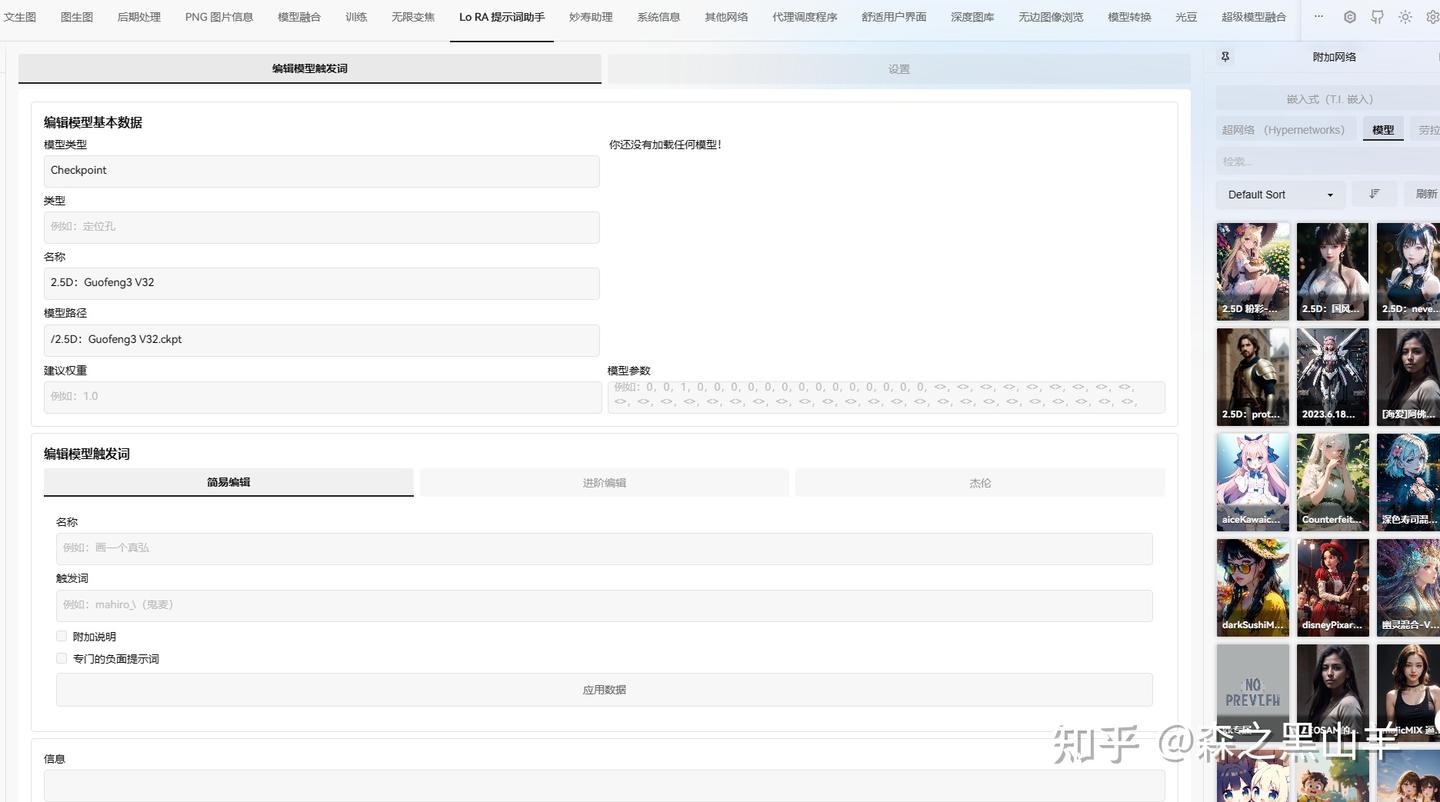Toggle sort order icon beside Default Sort

(1375, 194)
